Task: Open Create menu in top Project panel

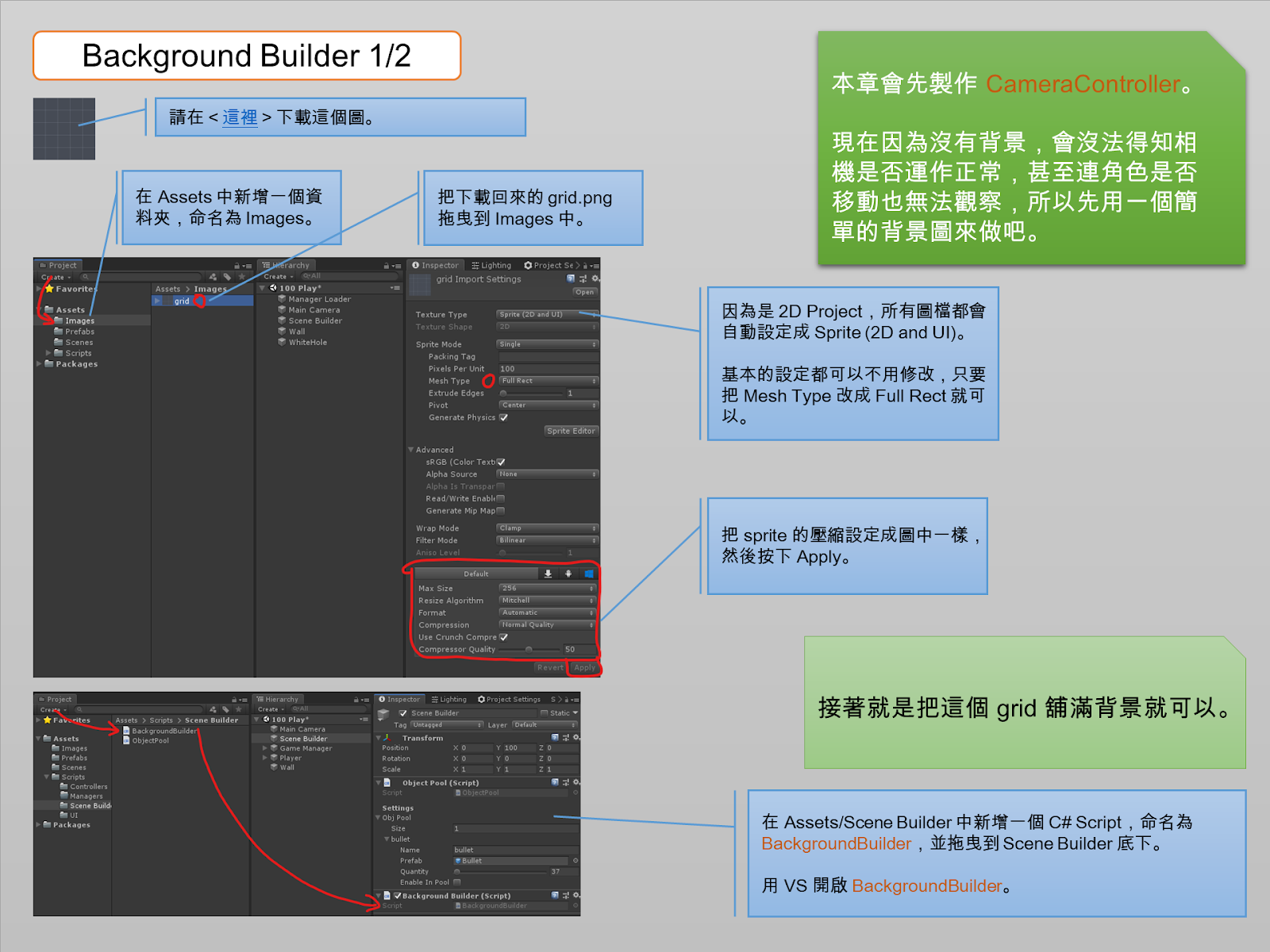Action: coord(56,278)
